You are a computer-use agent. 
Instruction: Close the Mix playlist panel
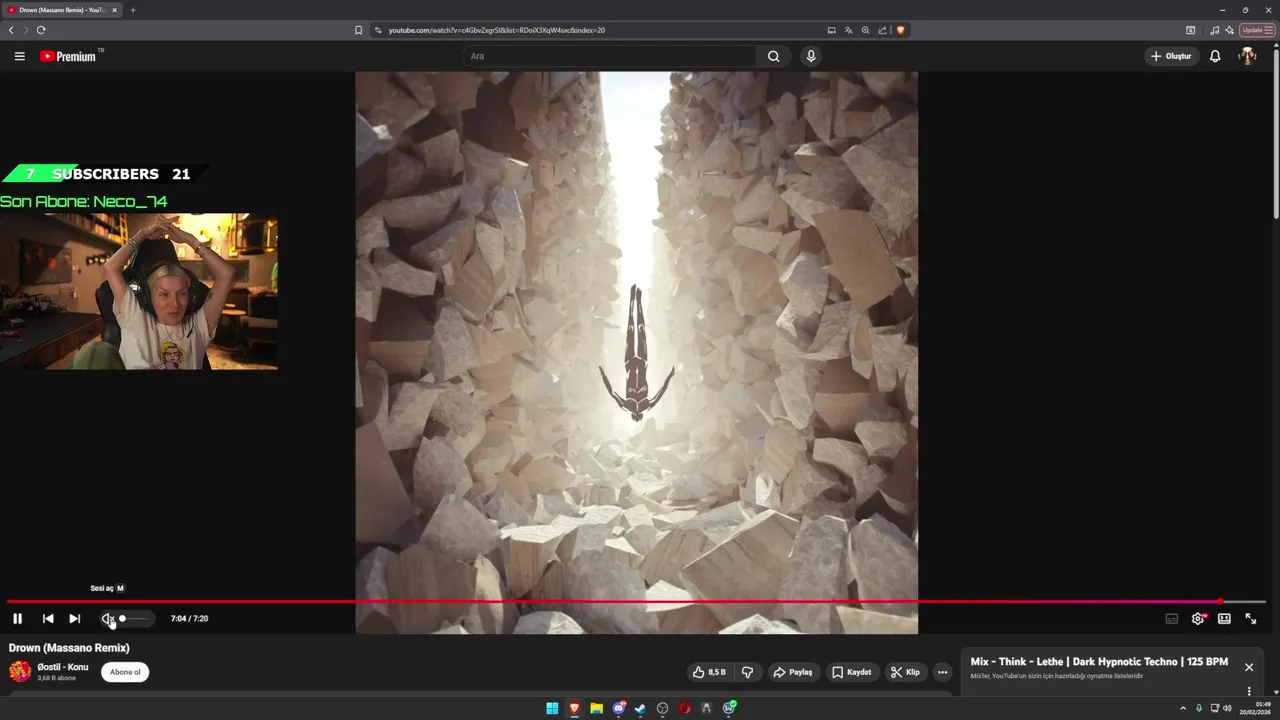click(1249, 667)
